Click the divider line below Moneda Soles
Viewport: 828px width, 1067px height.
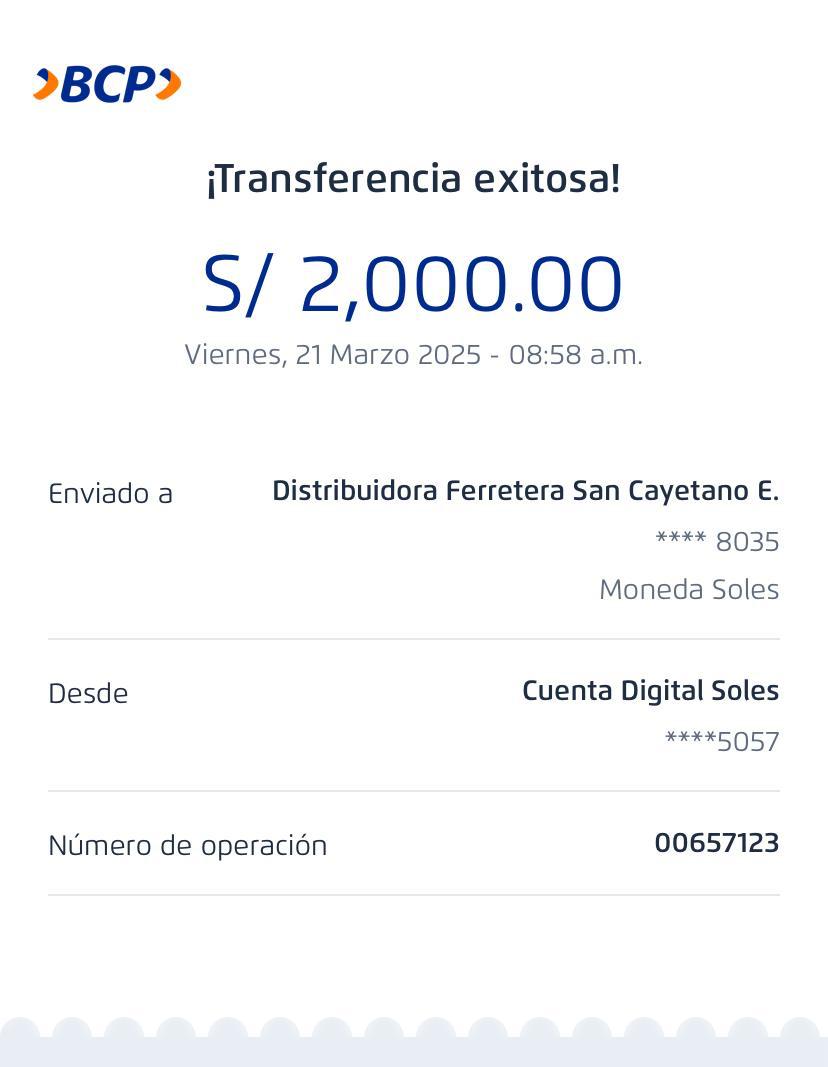click(x=413, y=639)
